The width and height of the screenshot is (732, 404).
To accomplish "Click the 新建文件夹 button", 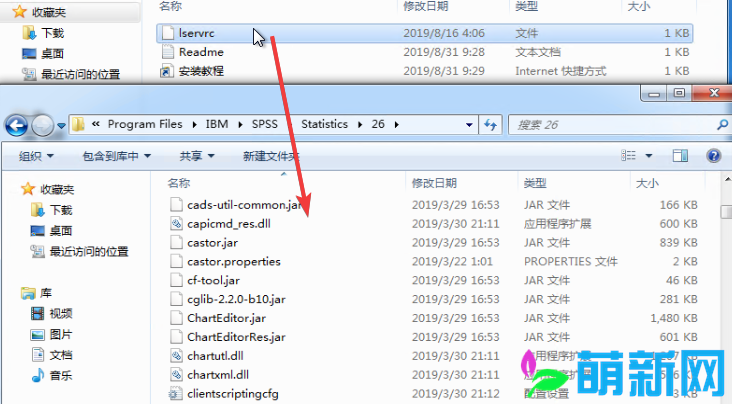I will pyautogui.click(x=271, y=156).
